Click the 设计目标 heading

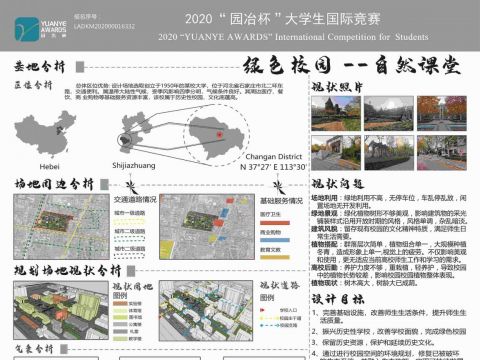338,299
